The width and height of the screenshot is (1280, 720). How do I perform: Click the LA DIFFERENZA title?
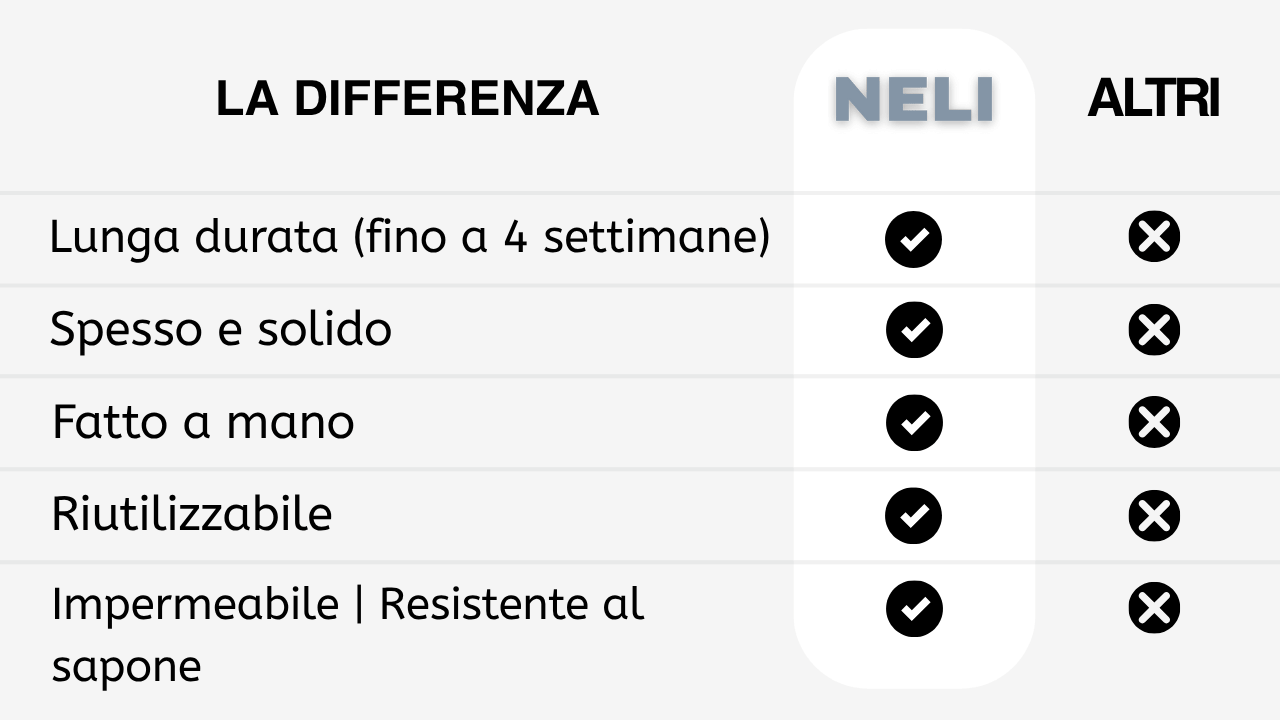[407, 99]
